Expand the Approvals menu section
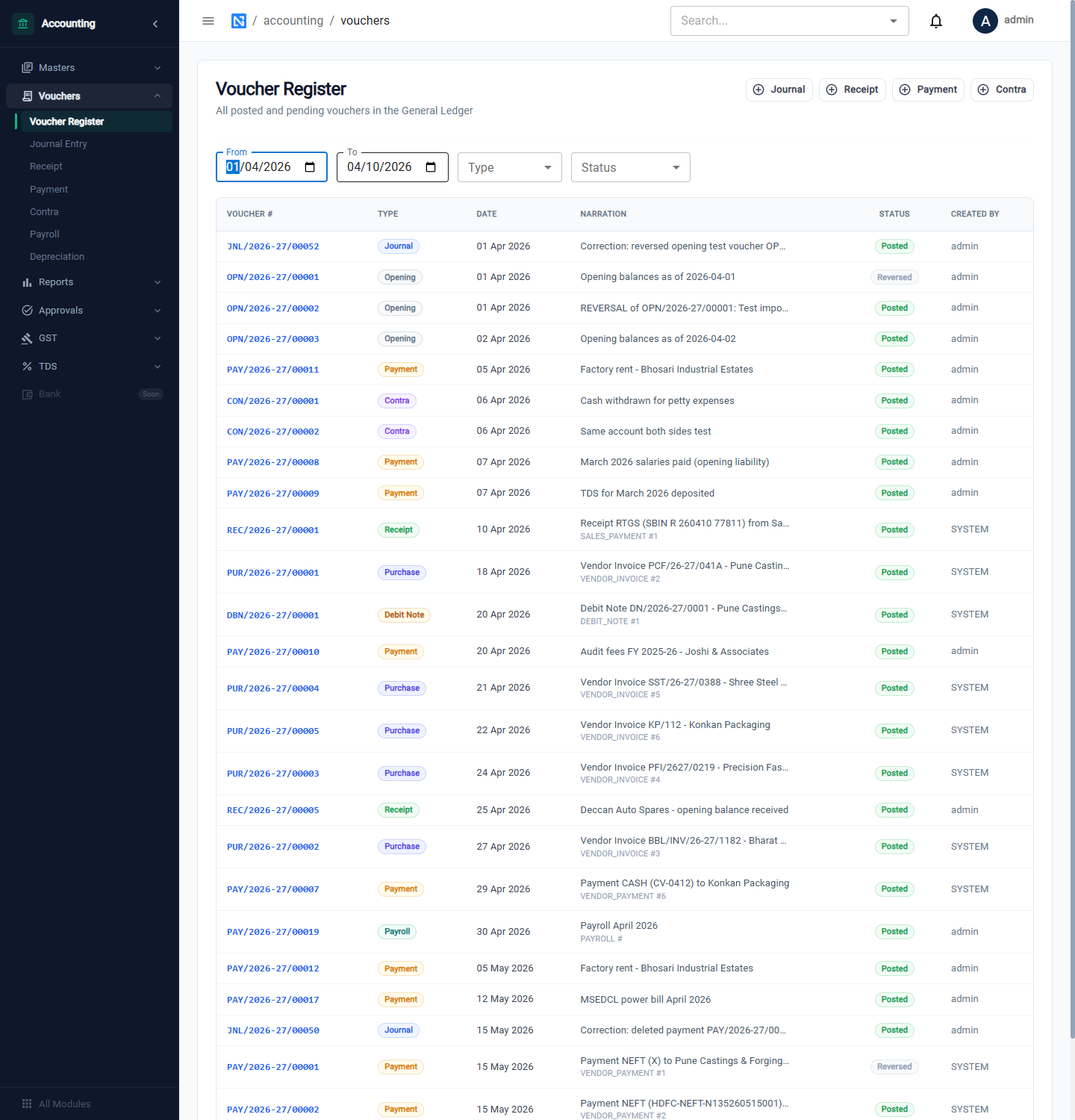The height and width of the screenshot is (1120, 1075). pyautogui.click(x=158, y=311)
